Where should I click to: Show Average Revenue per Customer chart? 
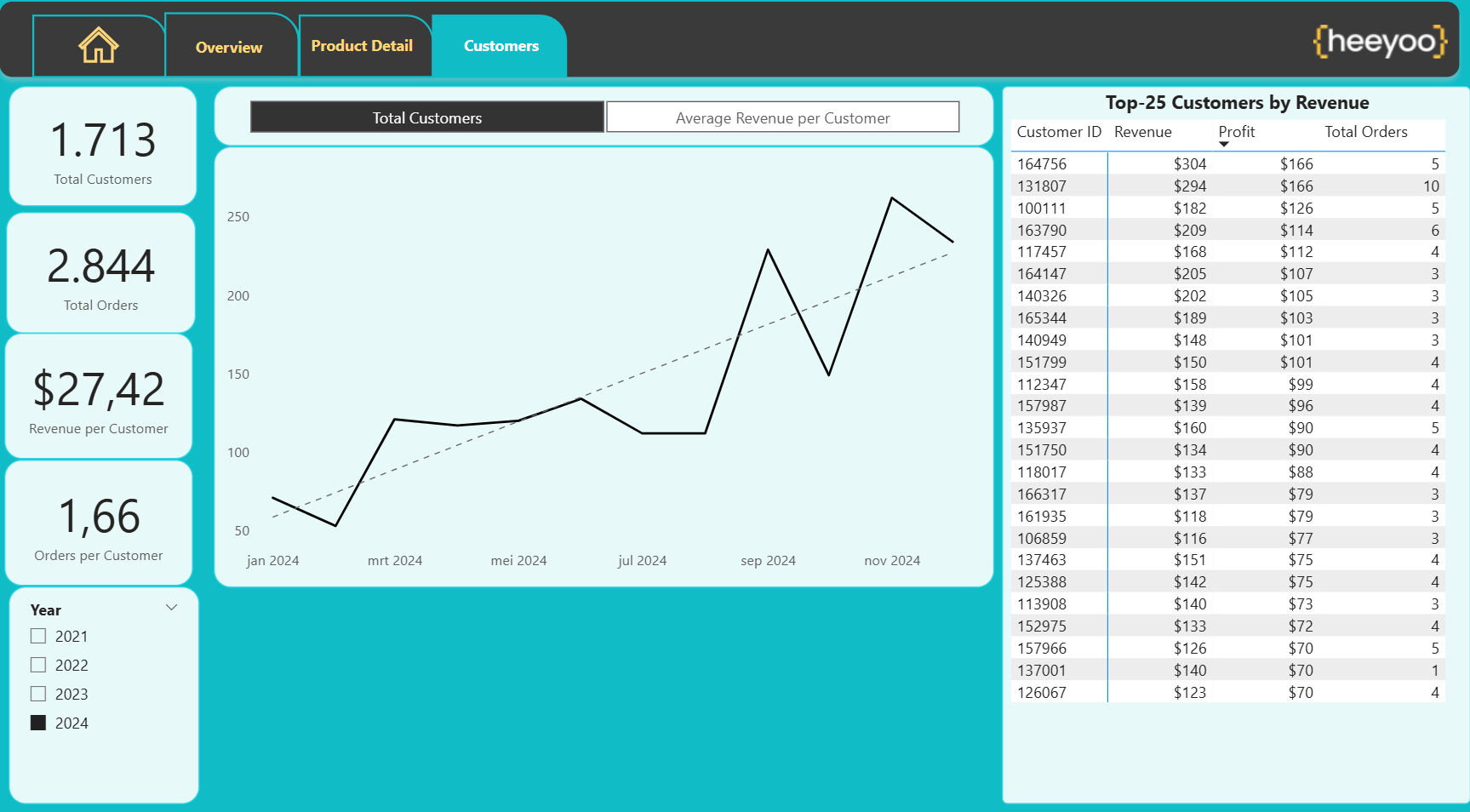tap(782, 117)
